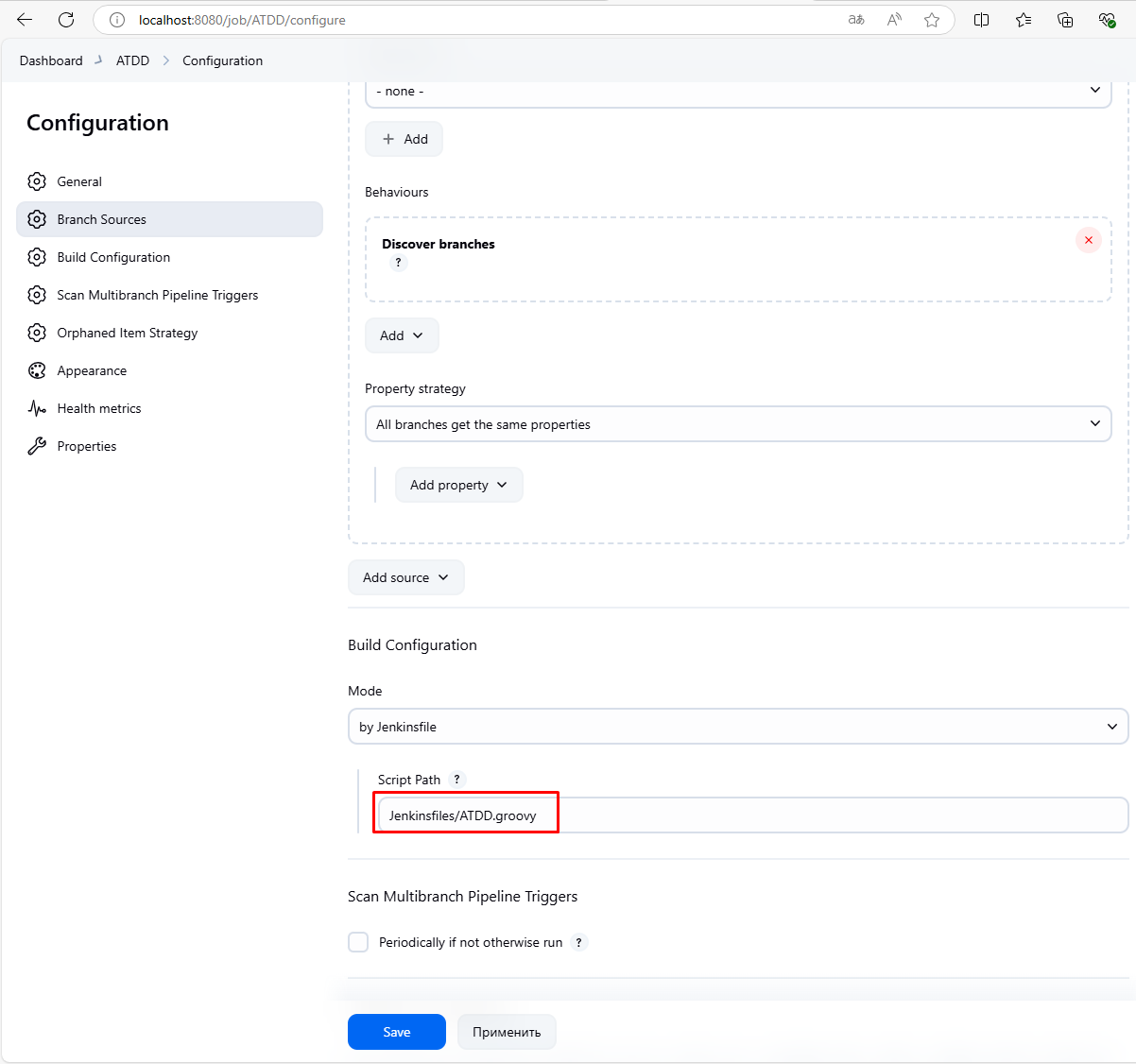This screenshot has height=1064, width=1136.
Task: Go to General section in sidebar
Action: coord(79,181)
